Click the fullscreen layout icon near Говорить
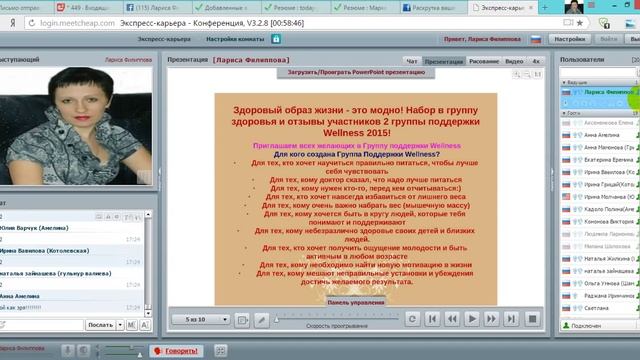 coord(220,351)
